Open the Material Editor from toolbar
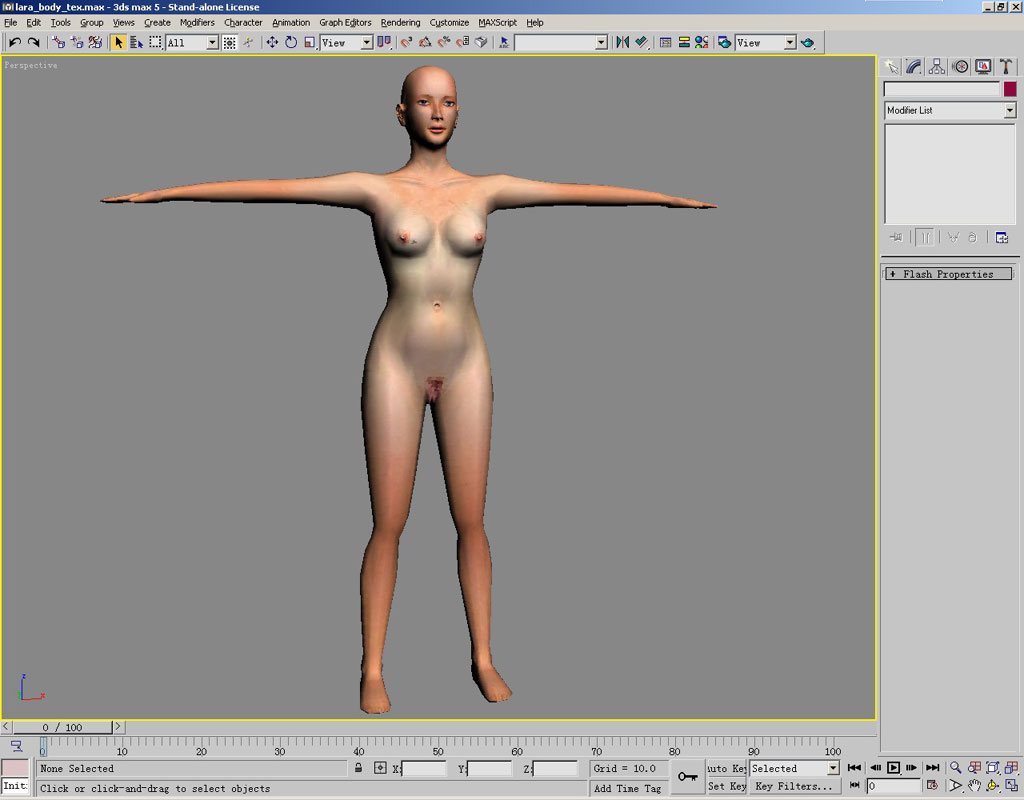 coord(701,42)
